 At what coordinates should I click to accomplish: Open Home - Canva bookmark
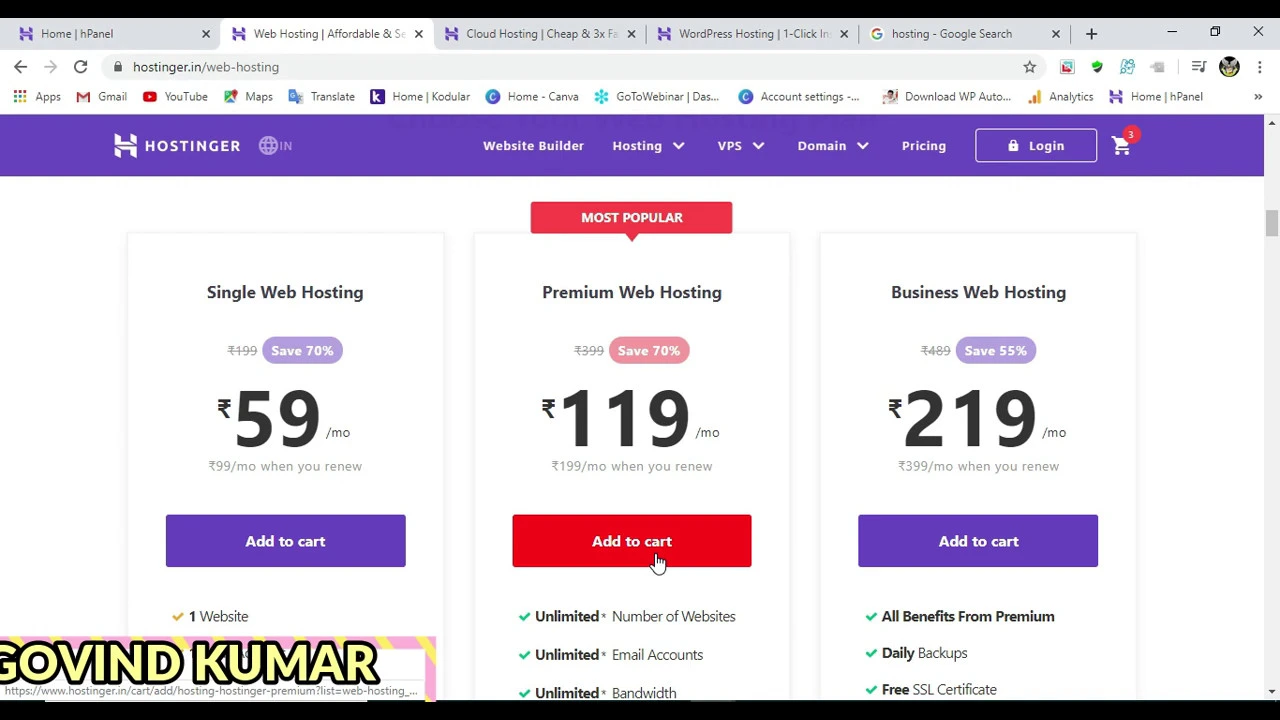[x=532, y=97]
